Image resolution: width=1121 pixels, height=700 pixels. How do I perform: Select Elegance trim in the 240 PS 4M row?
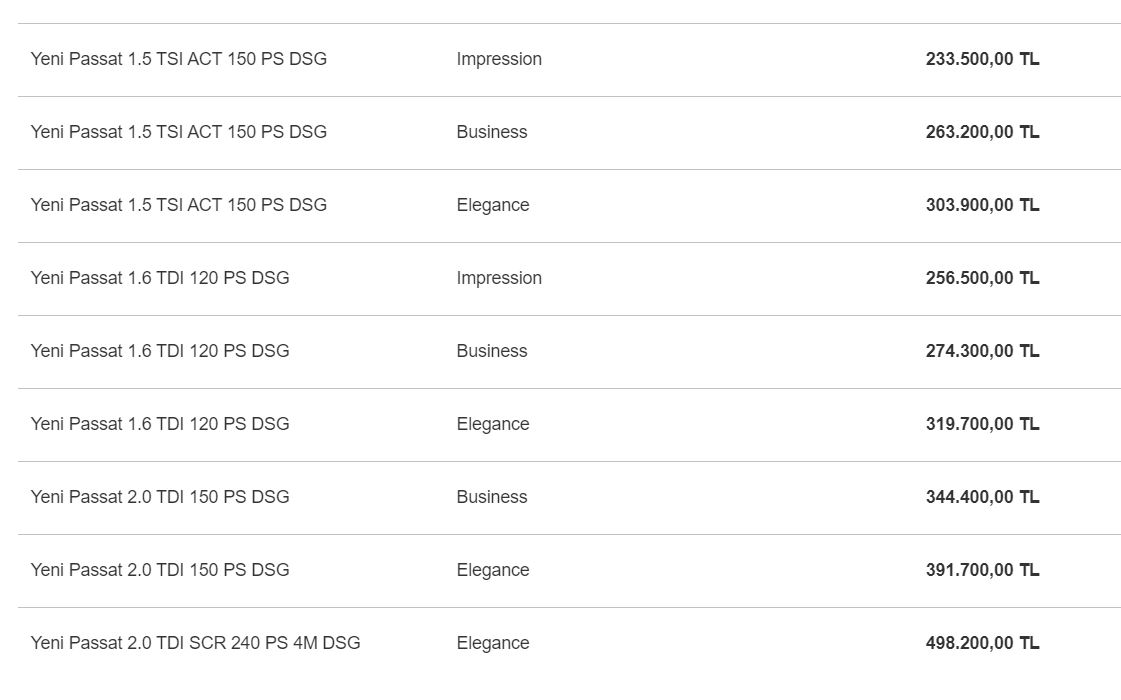(x=493, y=643)
